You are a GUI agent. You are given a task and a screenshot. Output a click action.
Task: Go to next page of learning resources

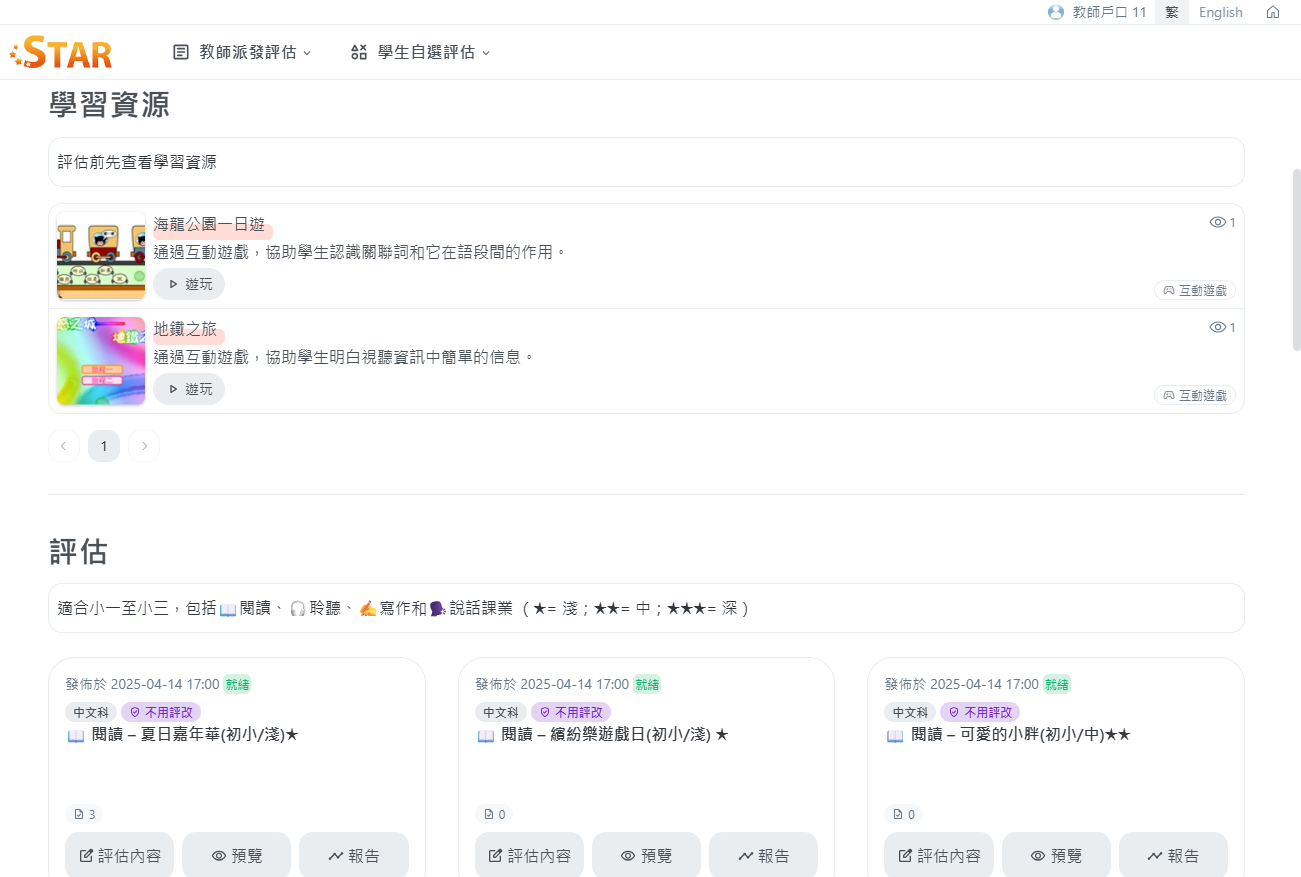pyautogui.click(x=144, y=446)
